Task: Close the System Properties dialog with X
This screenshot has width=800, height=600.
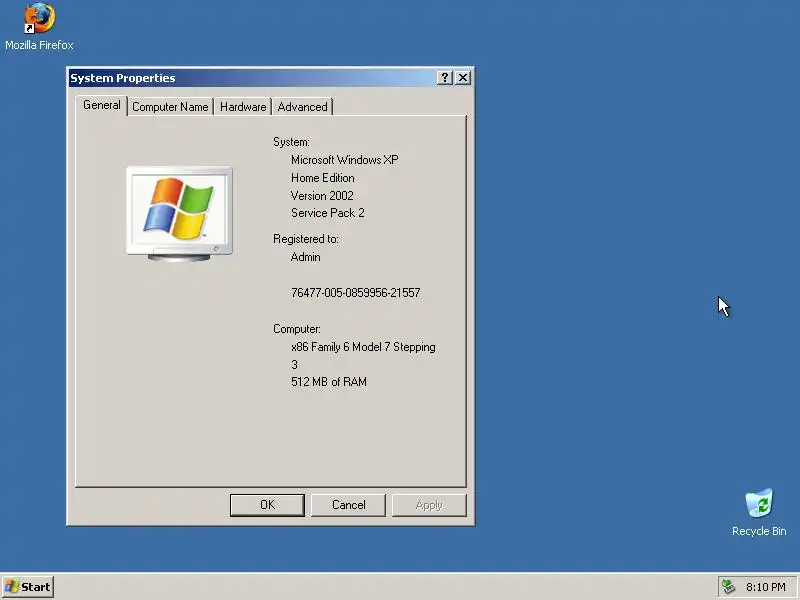Action: [463, 78]
